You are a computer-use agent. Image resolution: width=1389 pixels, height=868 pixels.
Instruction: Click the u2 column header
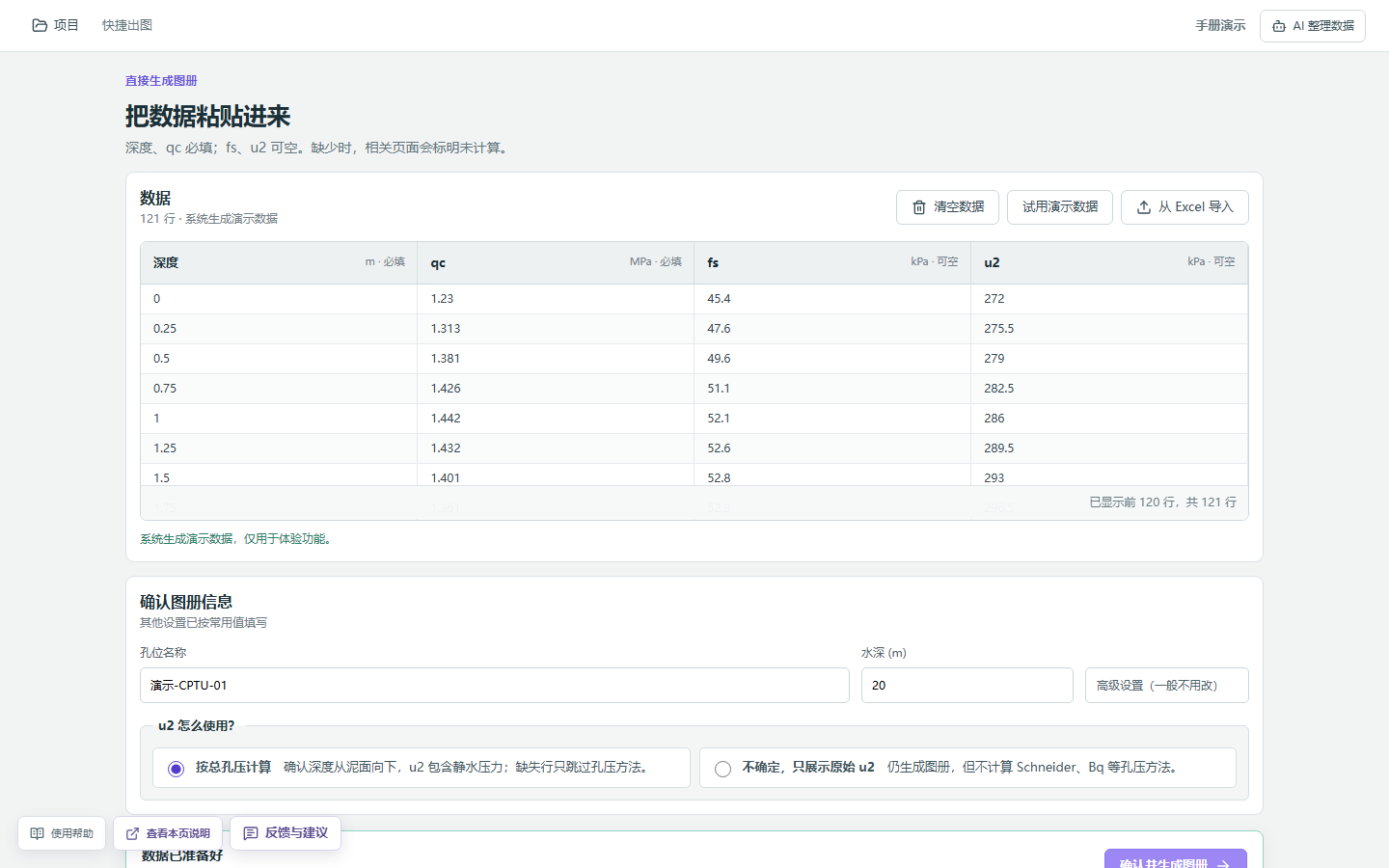[x=1109, y=262]
